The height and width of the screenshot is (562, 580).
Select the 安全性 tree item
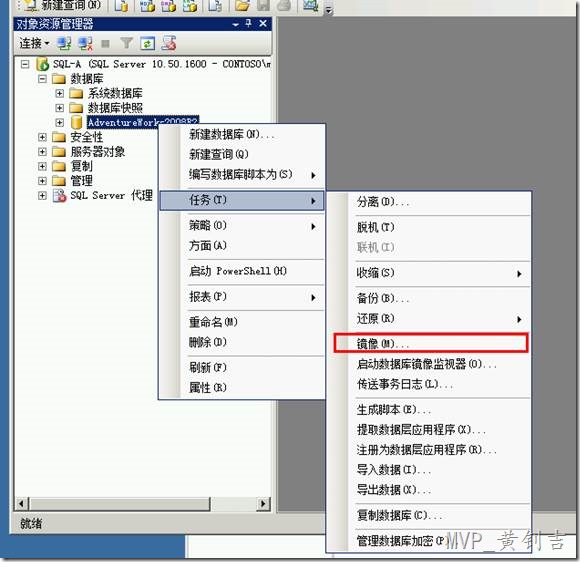[86, 137]
